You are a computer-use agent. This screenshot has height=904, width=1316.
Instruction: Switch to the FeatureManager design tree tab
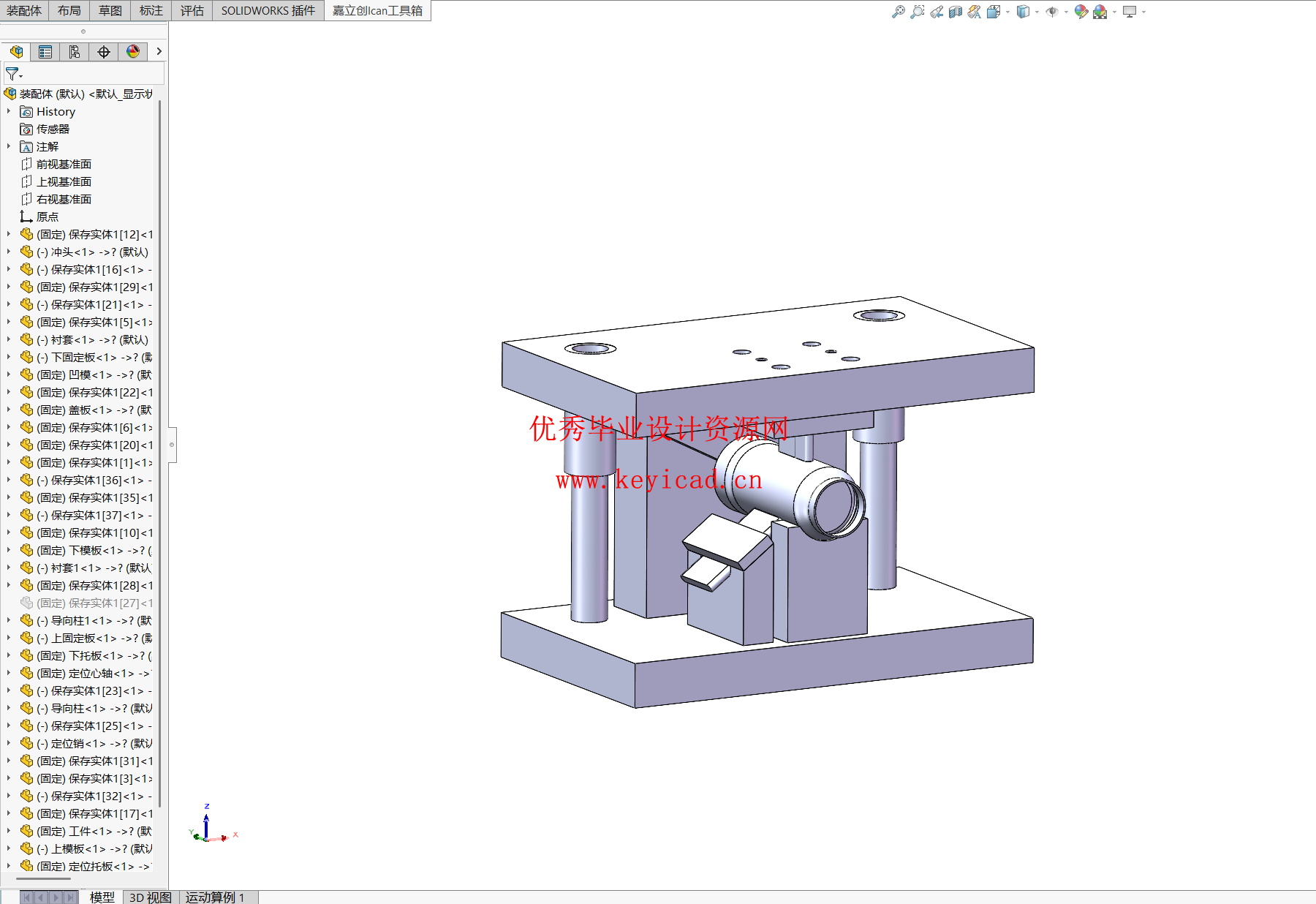pos(16,51)
